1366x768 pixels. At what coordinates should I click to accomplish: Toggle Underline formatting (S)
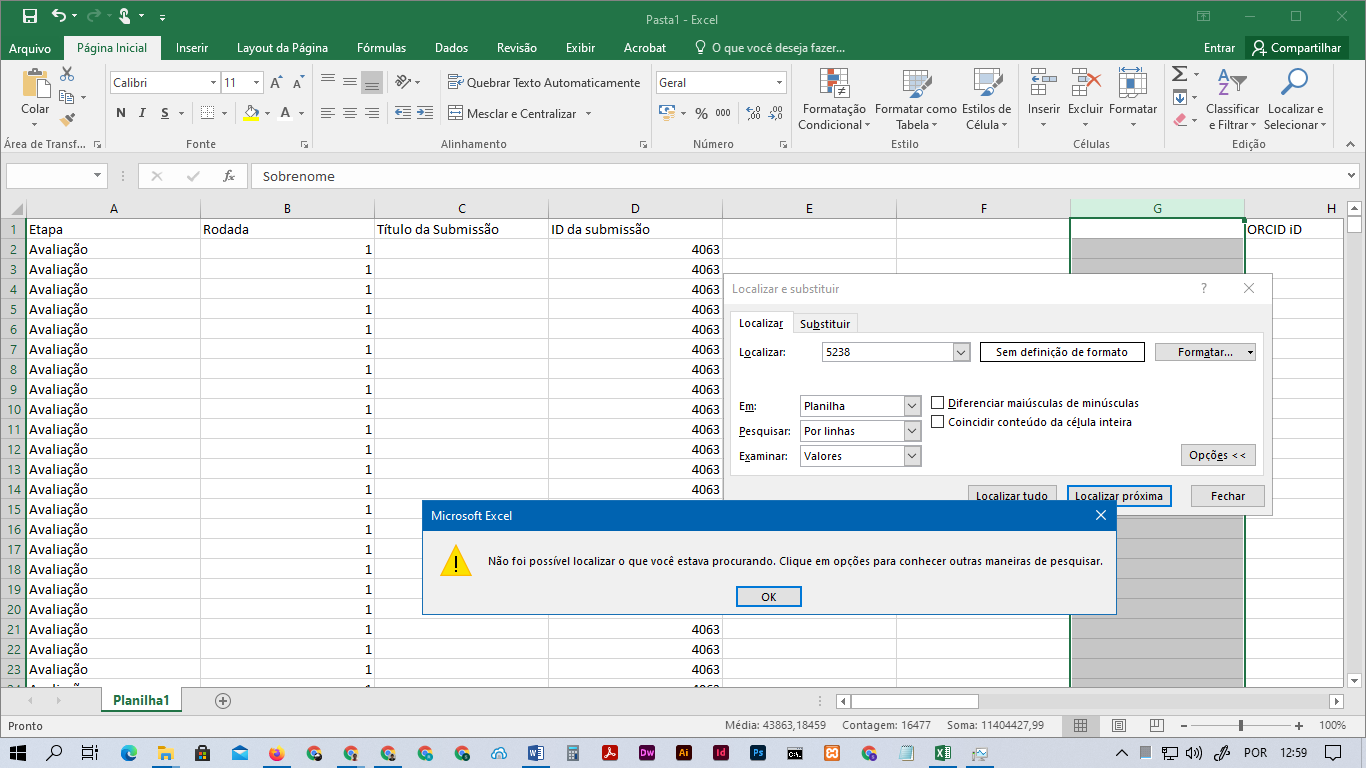(x=165, y=113)
